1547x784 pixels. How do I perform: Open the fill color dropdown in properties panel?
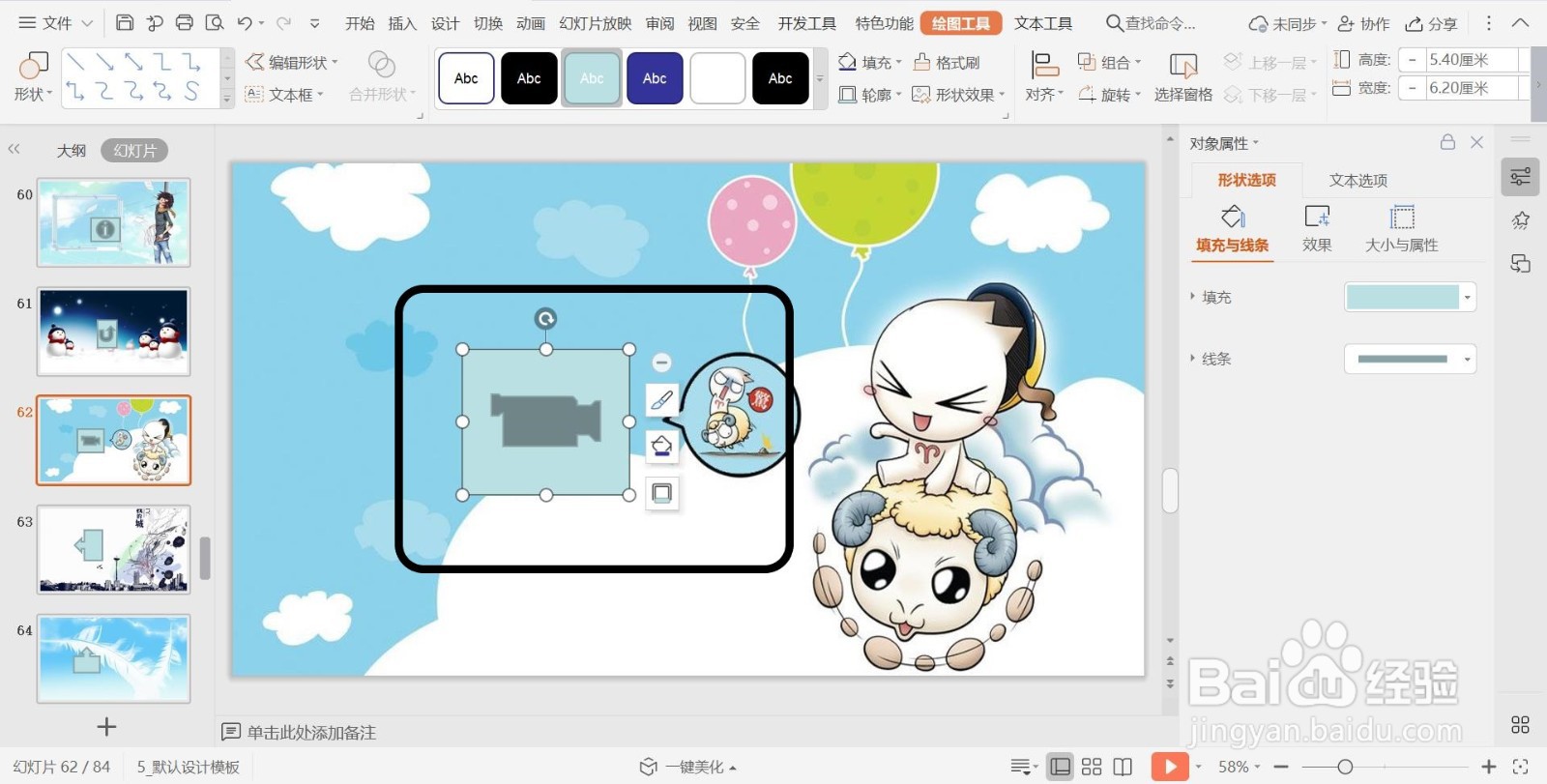(1468, 297)
